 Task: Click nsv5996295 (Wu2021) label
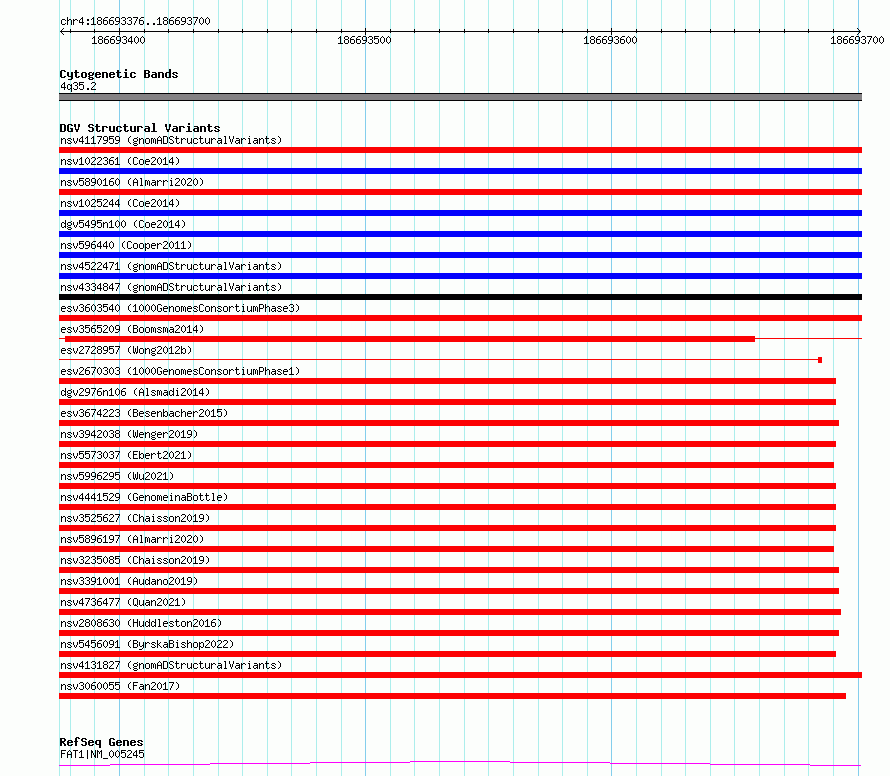pos(117,476)
